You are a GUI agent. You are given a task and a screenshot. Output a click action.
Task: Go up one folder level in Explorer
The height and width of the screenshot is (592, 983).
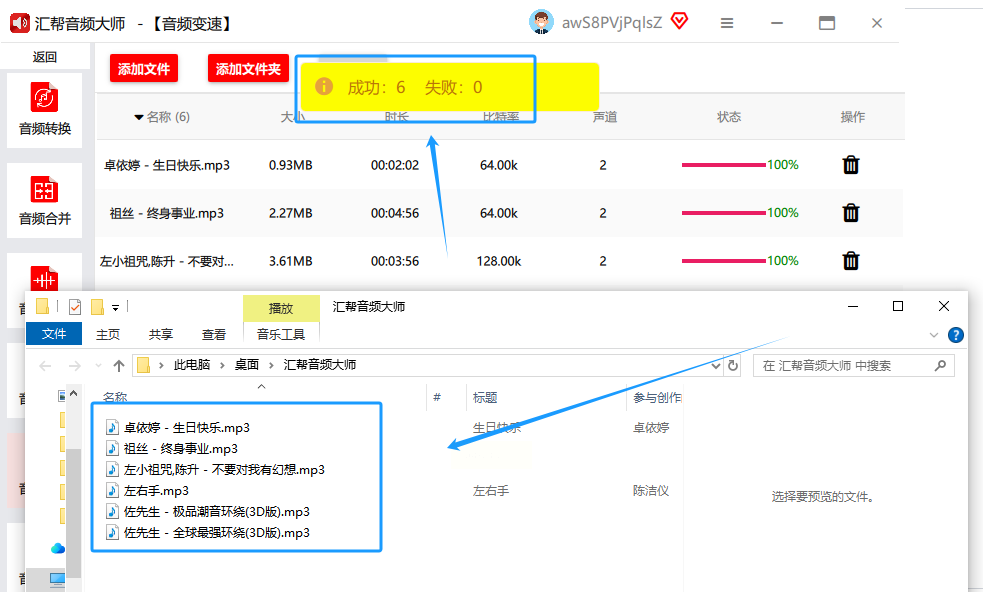pos(118,366)
